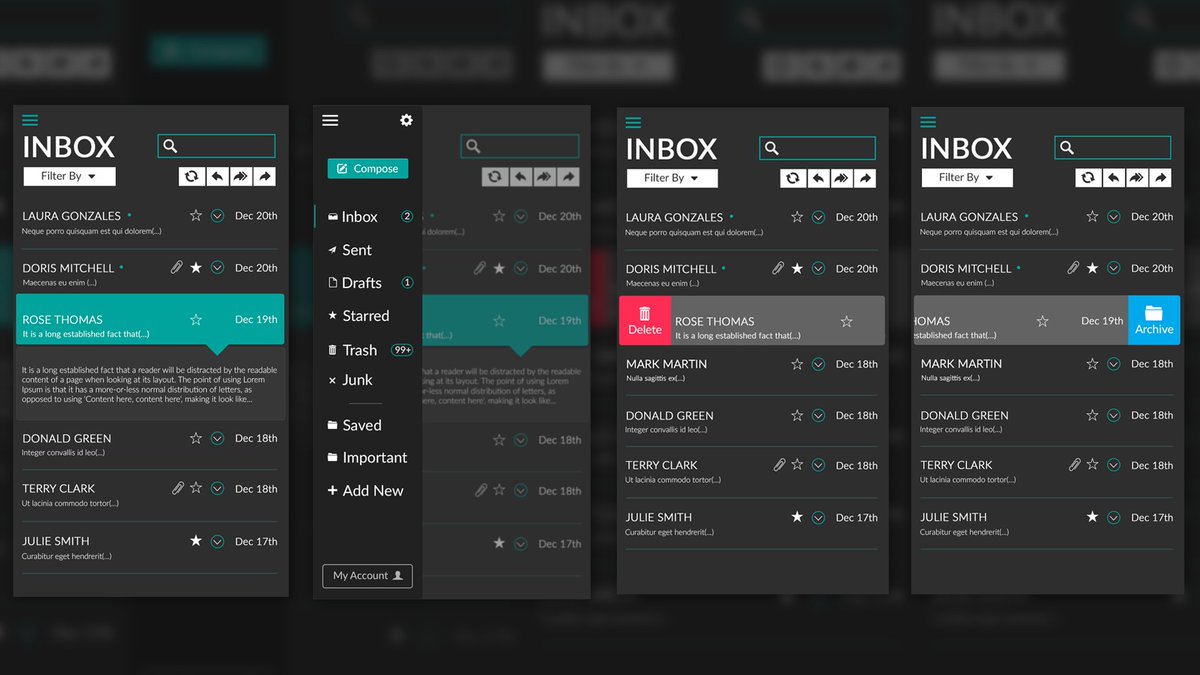Open the Saved folder in the drawer
The width and height of the screenshot is (1200, 675).
pos(354,425)
